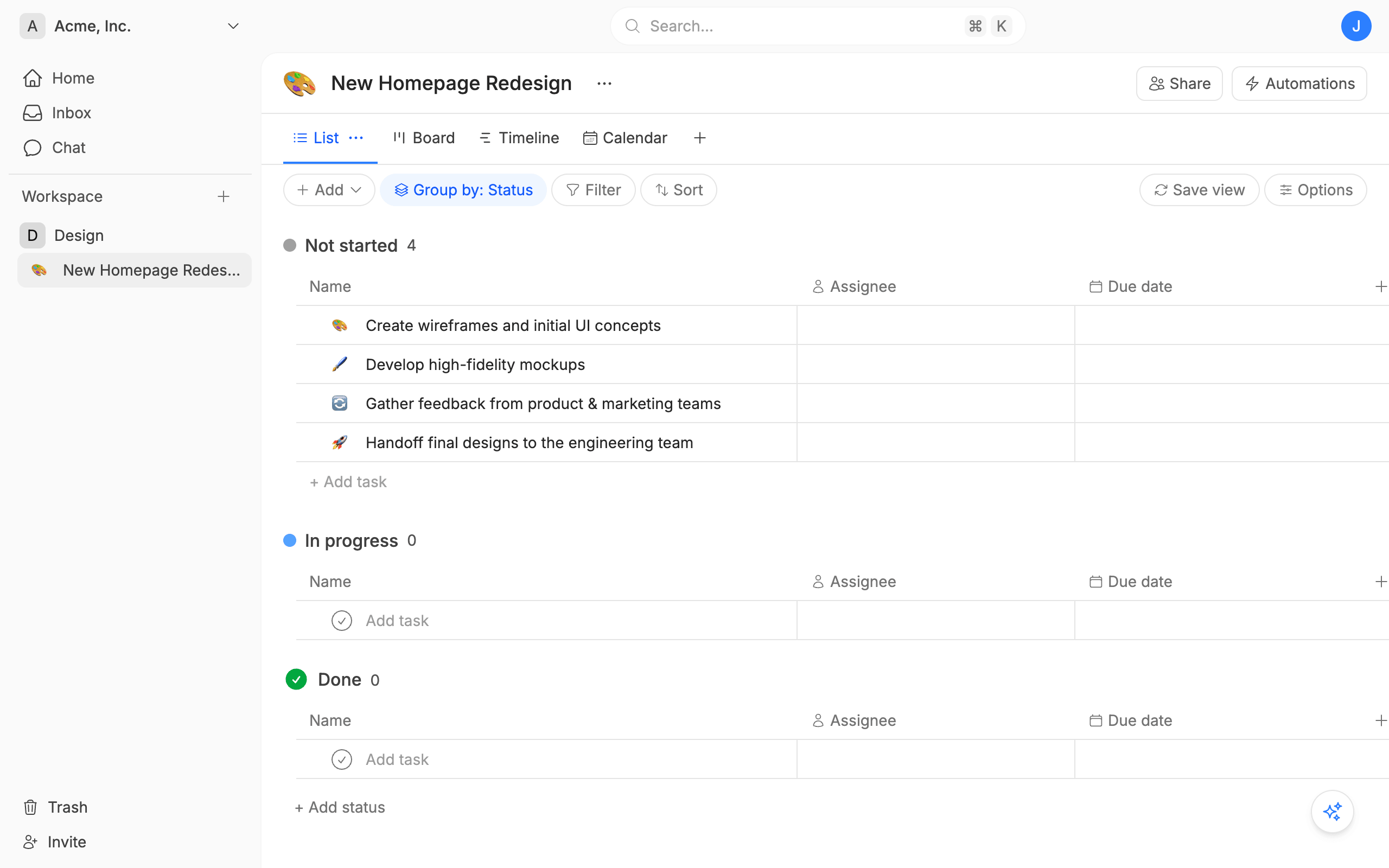Set assignee for Create wireframes task
This screenshot has width=1389, height=868.
pos(935,325)
